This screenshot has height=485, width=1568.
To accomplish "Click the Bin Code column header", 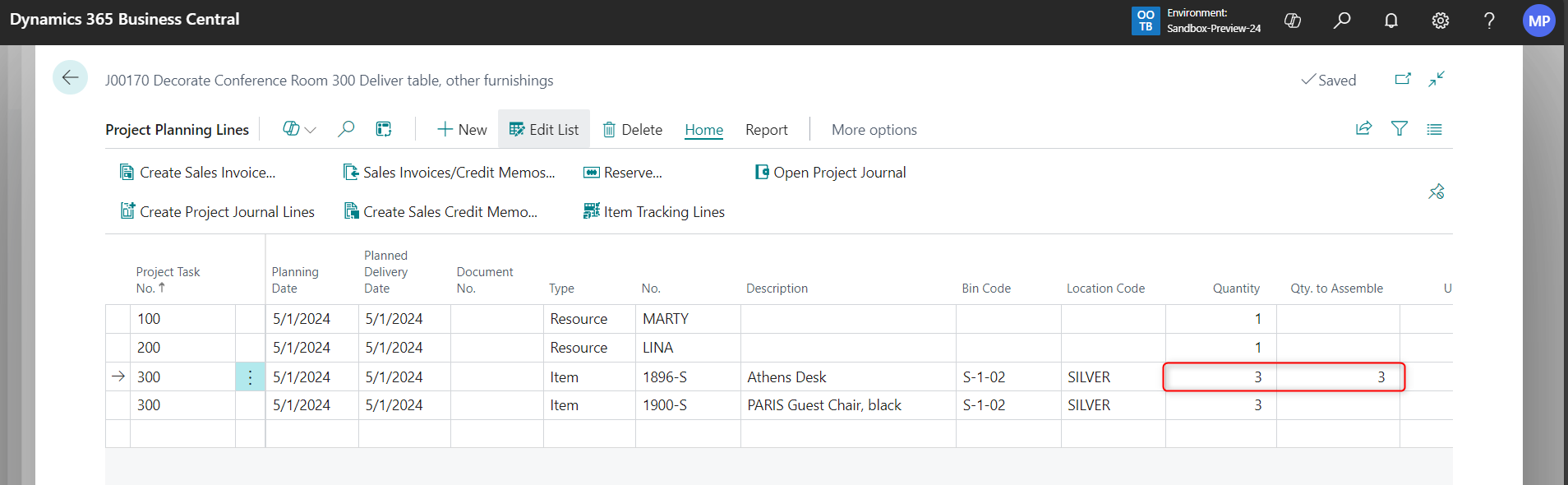I will [x=986, y=288].
